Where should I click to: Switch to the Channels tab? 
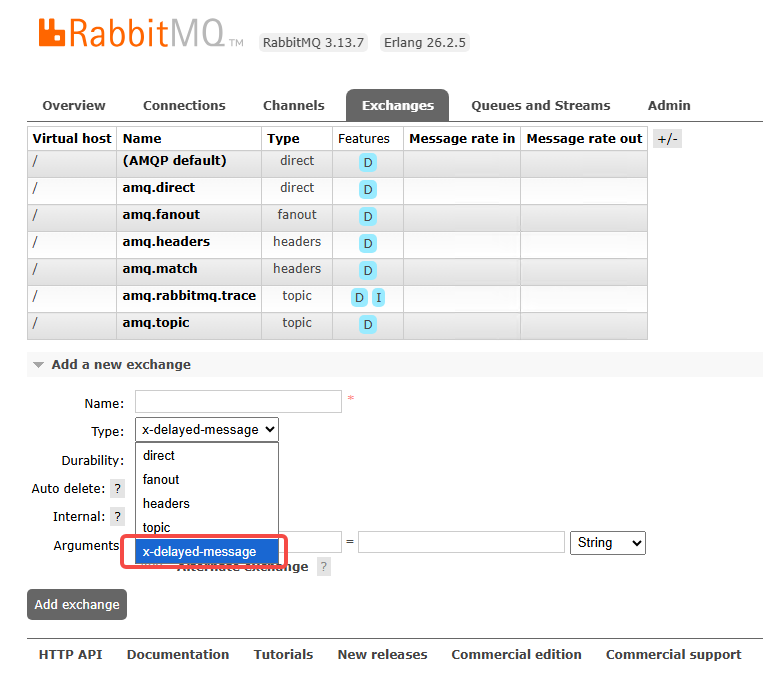(293, 106)
